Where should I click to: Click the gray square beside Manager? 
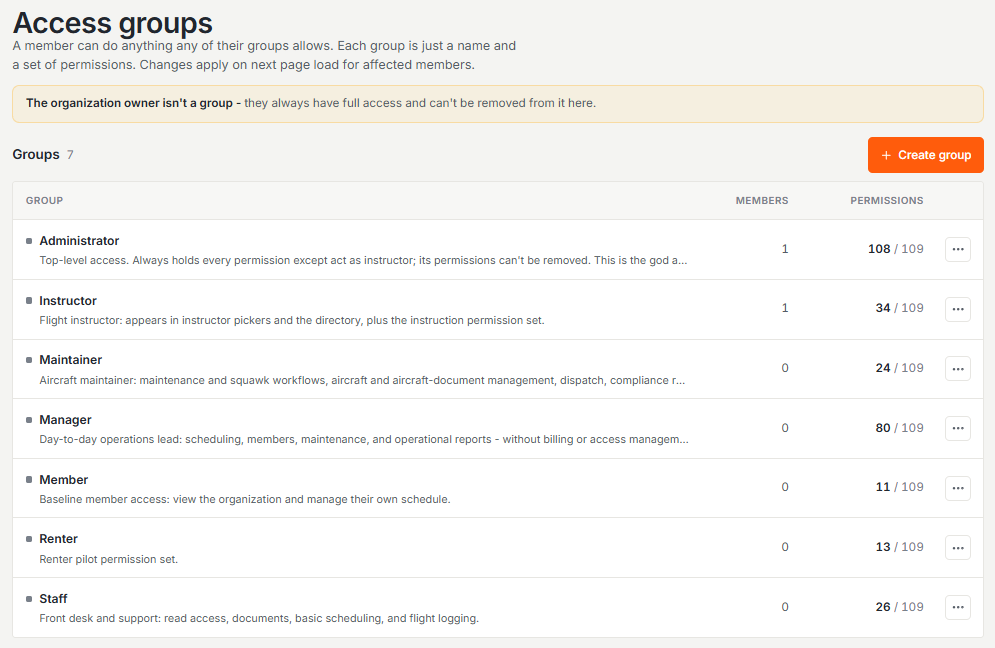pyautogui.click(x=29, y=420)
